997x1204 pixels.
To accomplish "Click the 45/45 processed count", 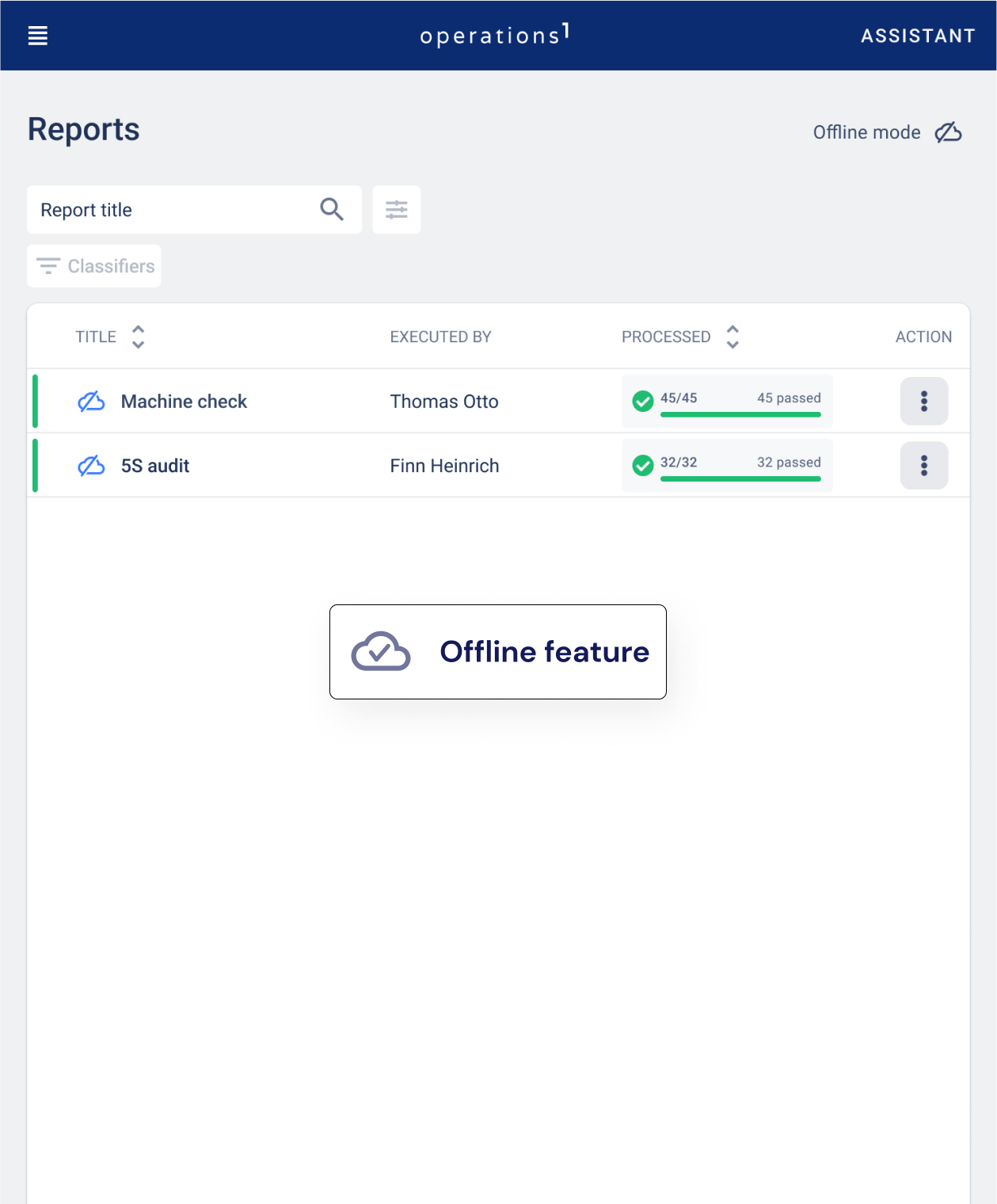I will point(679,398).
